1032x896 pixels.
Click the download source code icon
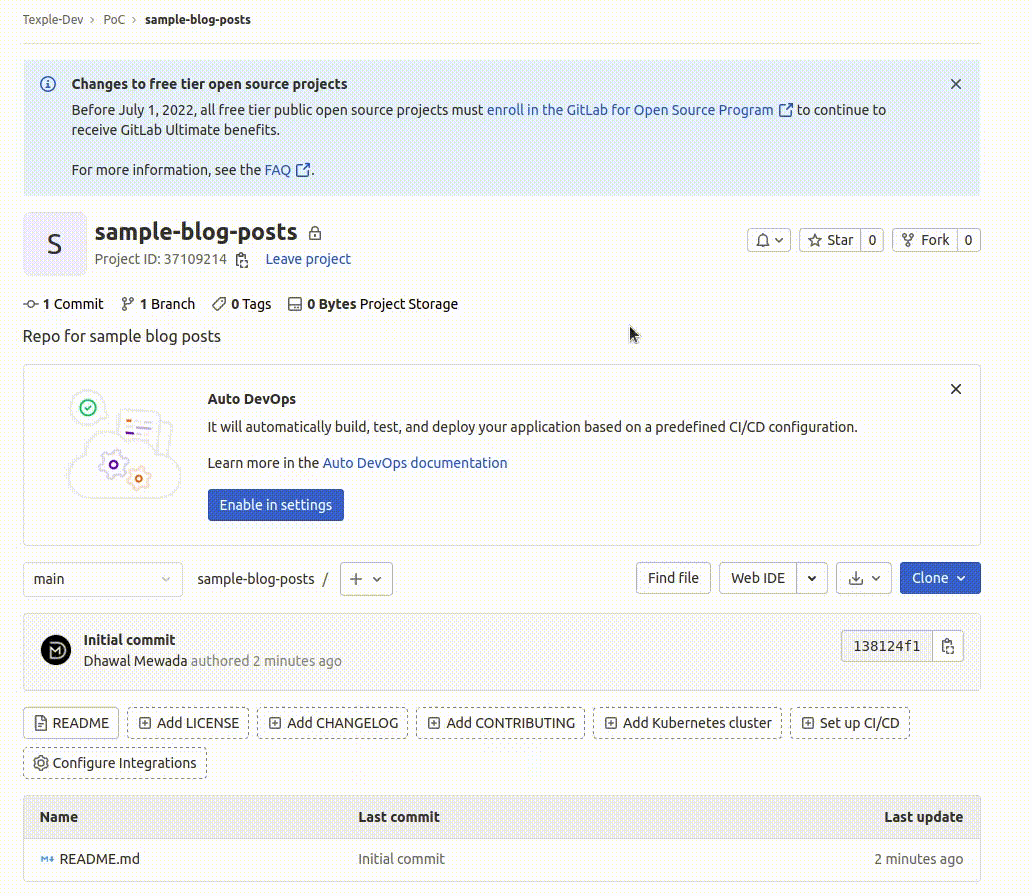856,577
